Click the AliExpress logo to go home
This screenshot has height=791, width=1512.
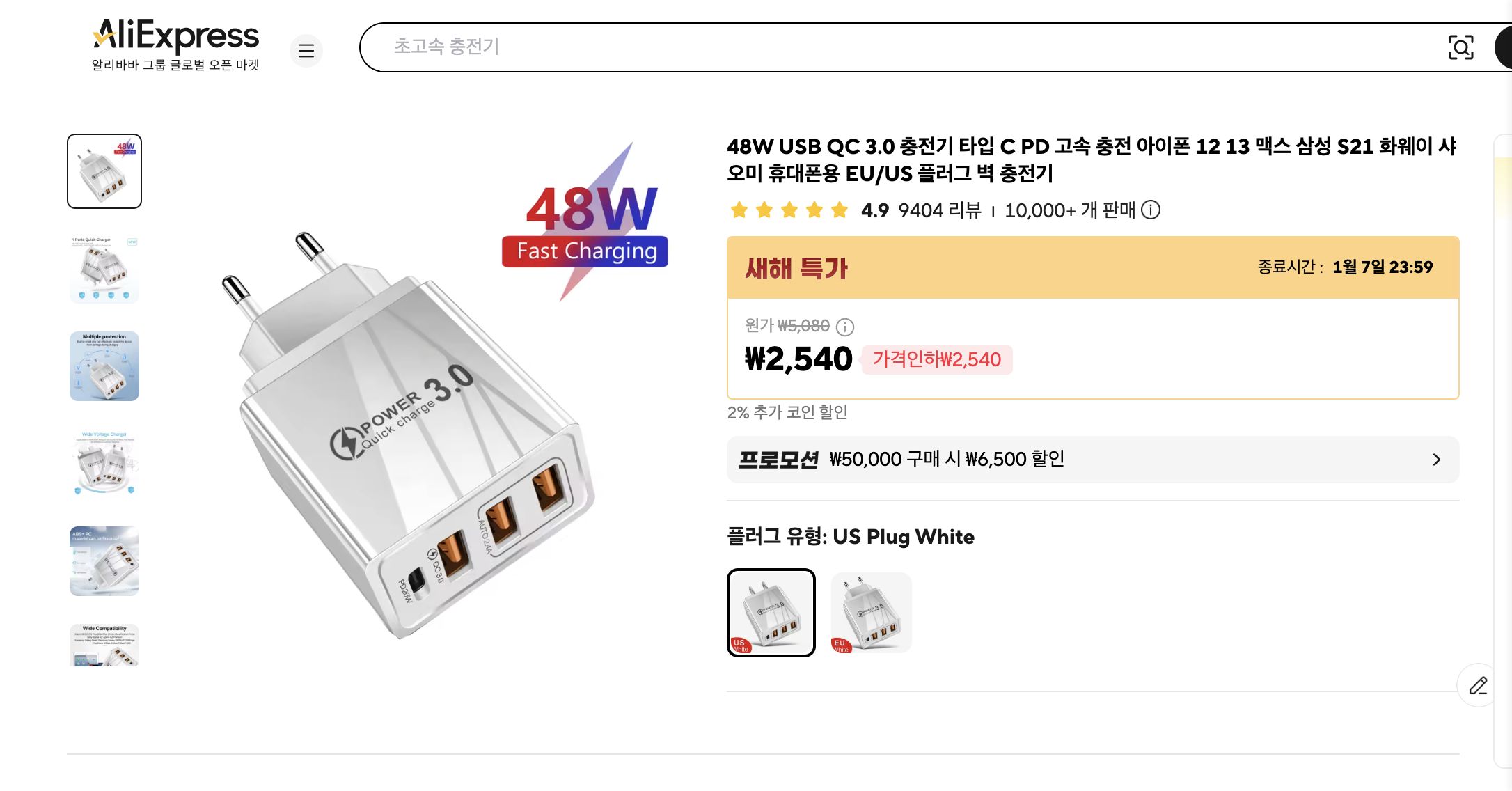click(174, 36)
